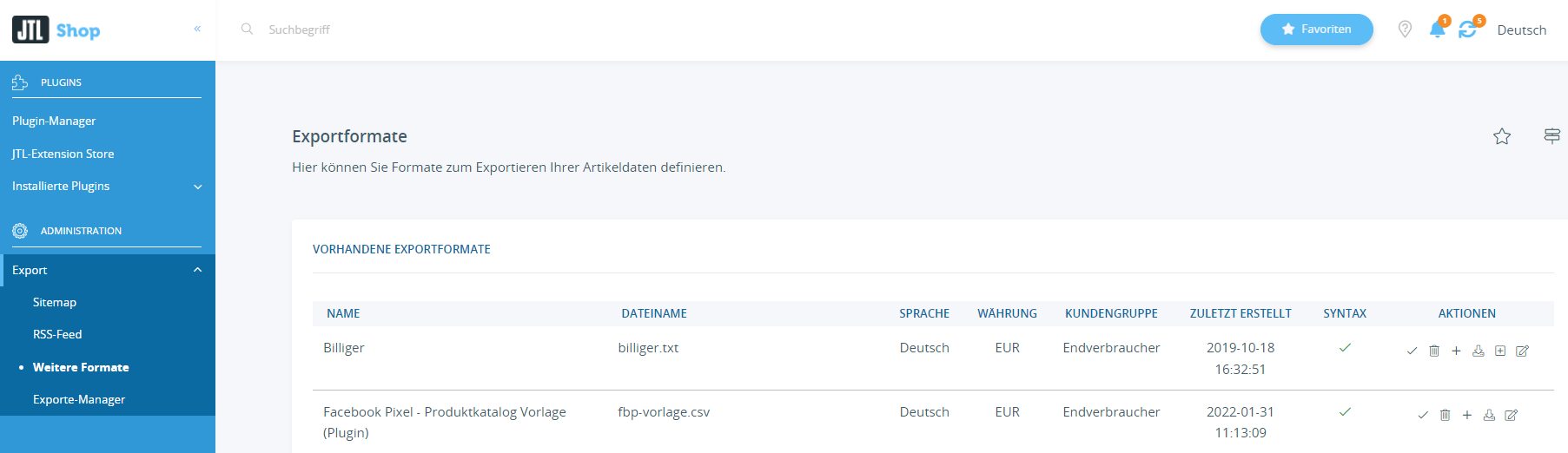
Task: Go to Exporte-Manager menu item
Action: (79, 399)
